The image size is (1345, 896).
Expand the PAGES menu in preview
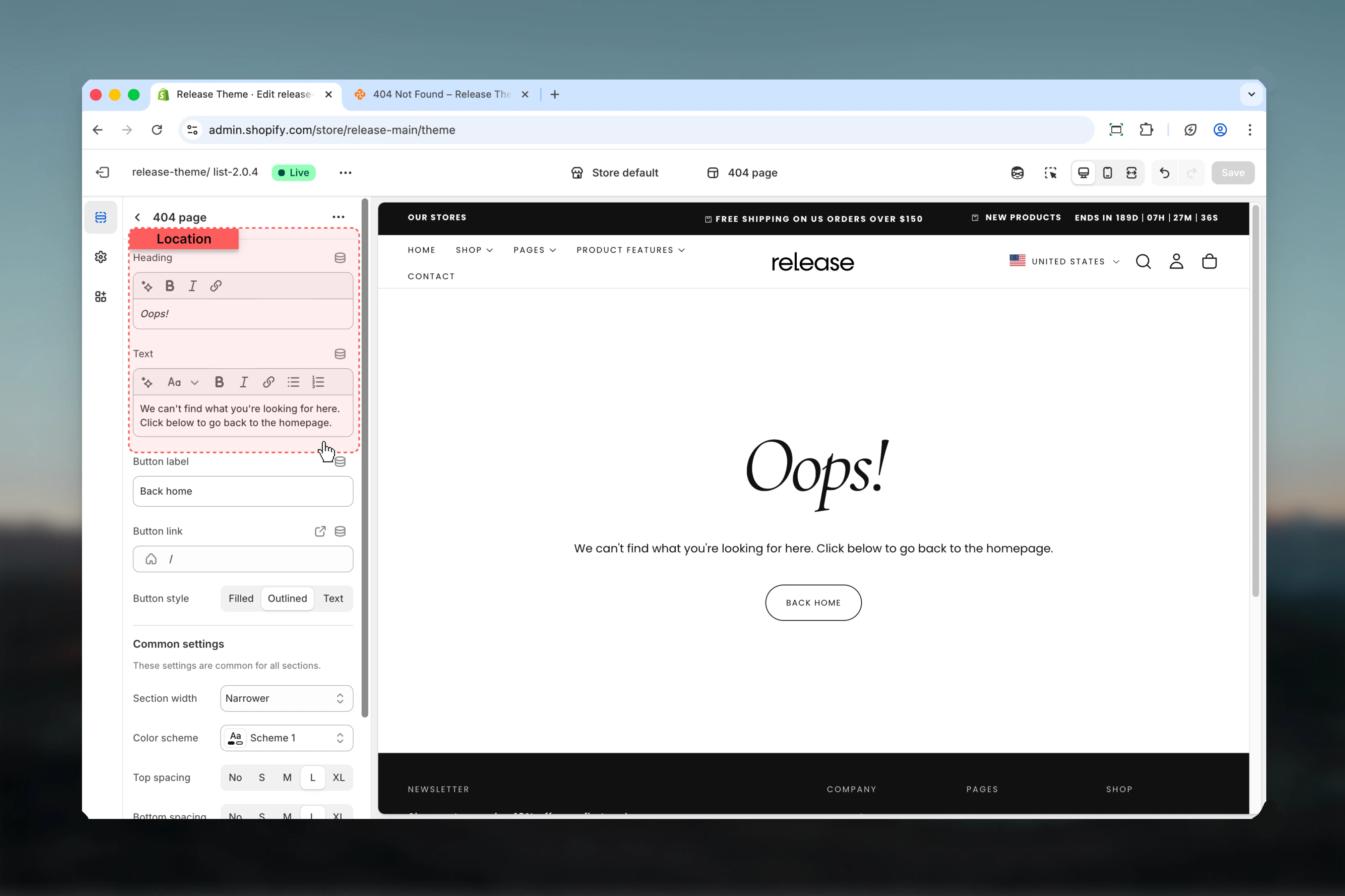tap(534, 250)
